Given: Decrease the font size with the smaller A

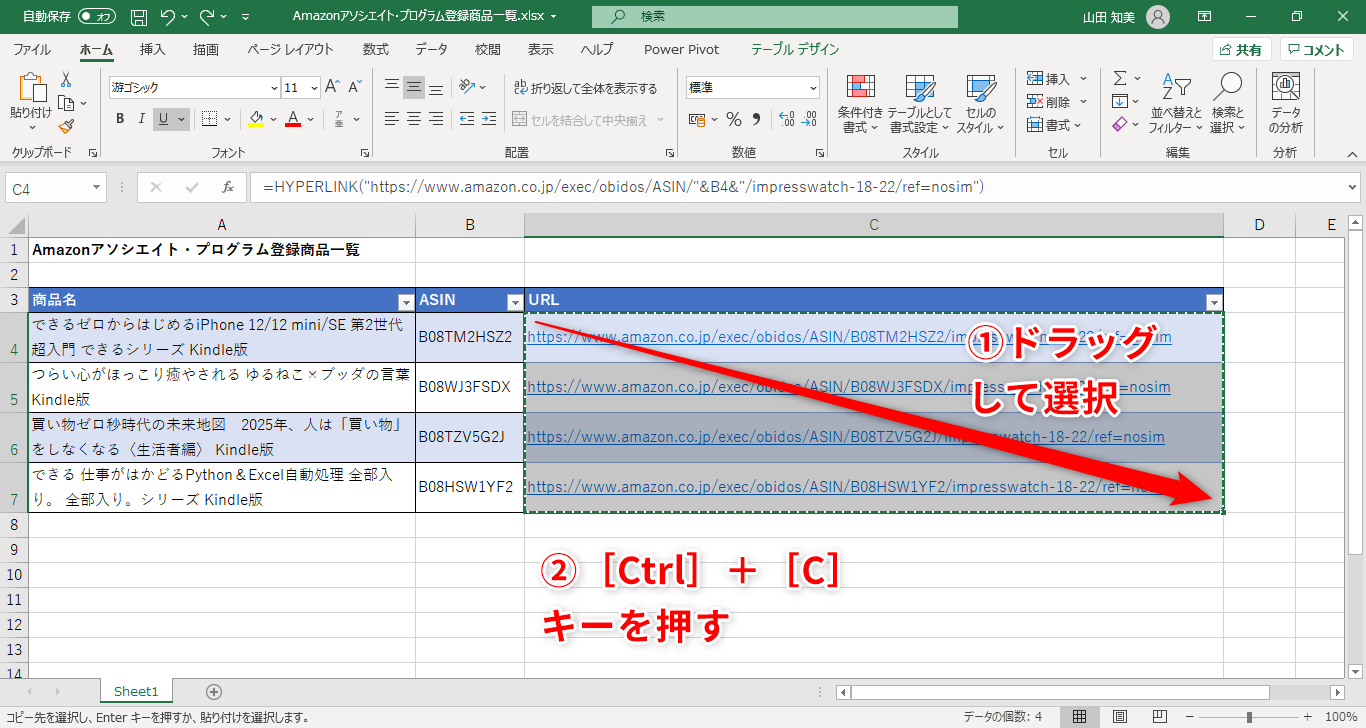Looking at the screenshot, I should 356,87.
